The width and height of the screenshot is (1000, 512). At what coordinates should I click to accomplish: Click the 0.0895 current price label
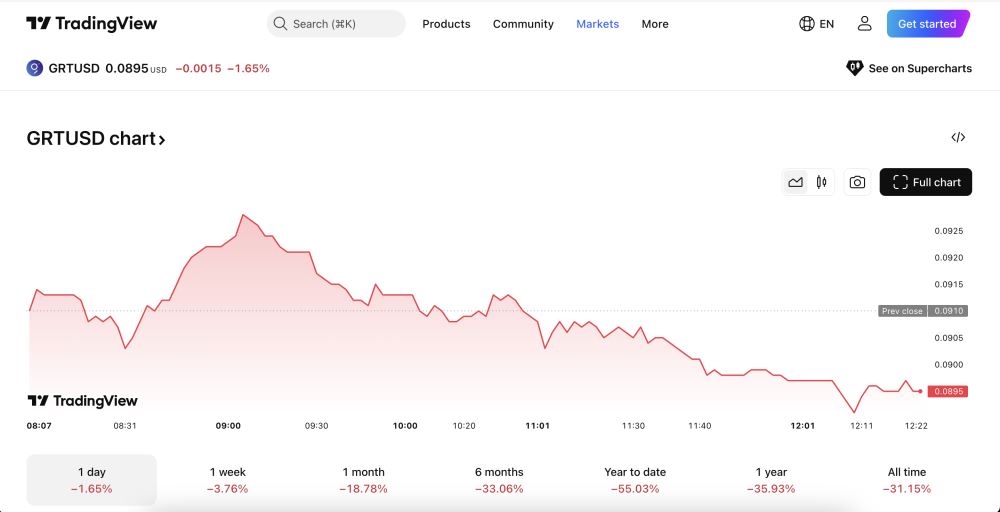point(948,391)
